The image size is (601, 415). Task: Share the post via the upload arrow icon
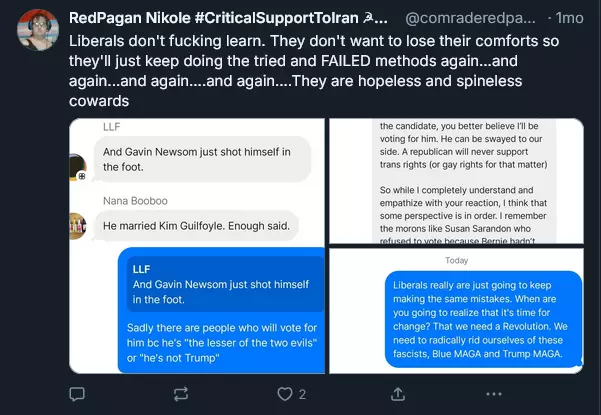coord(398,394)
